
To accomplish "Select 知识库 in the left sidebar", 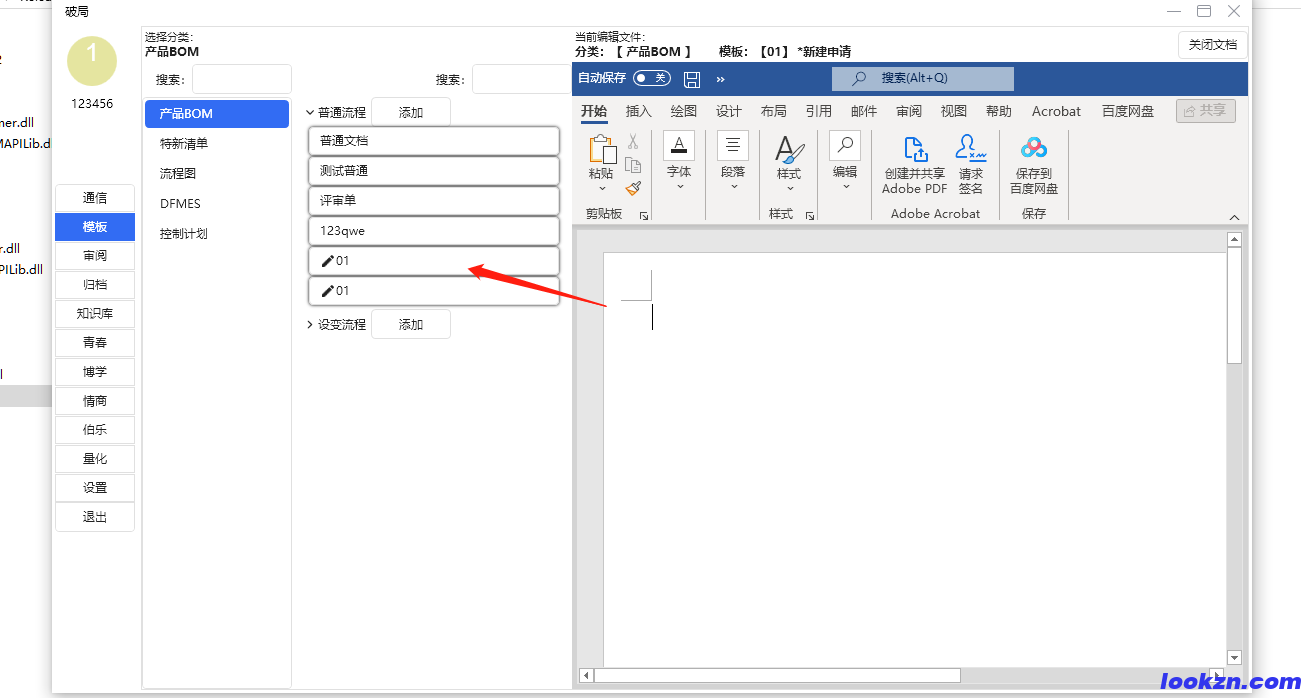I will 95,314.
